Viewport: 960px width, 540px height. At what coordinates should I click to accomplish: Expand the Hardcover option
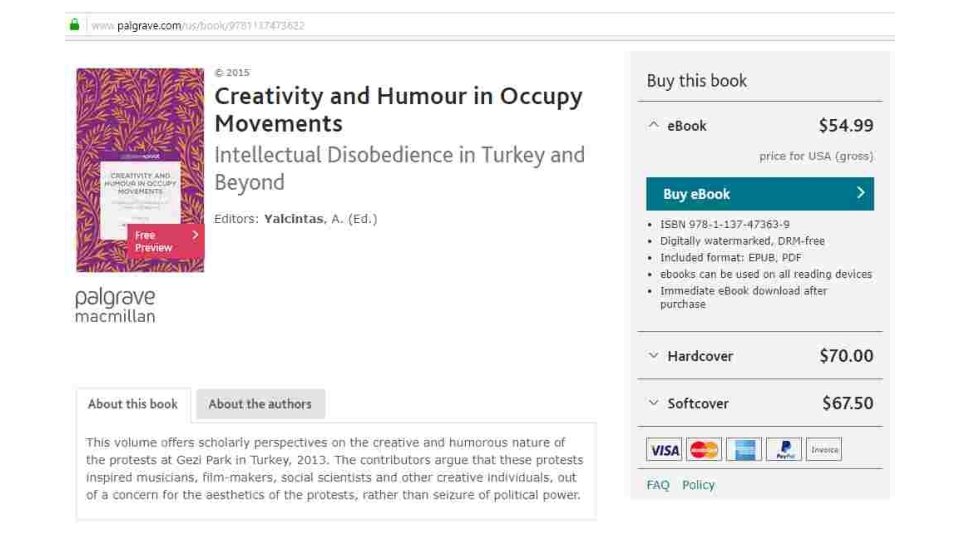click(x=654, y=356)
